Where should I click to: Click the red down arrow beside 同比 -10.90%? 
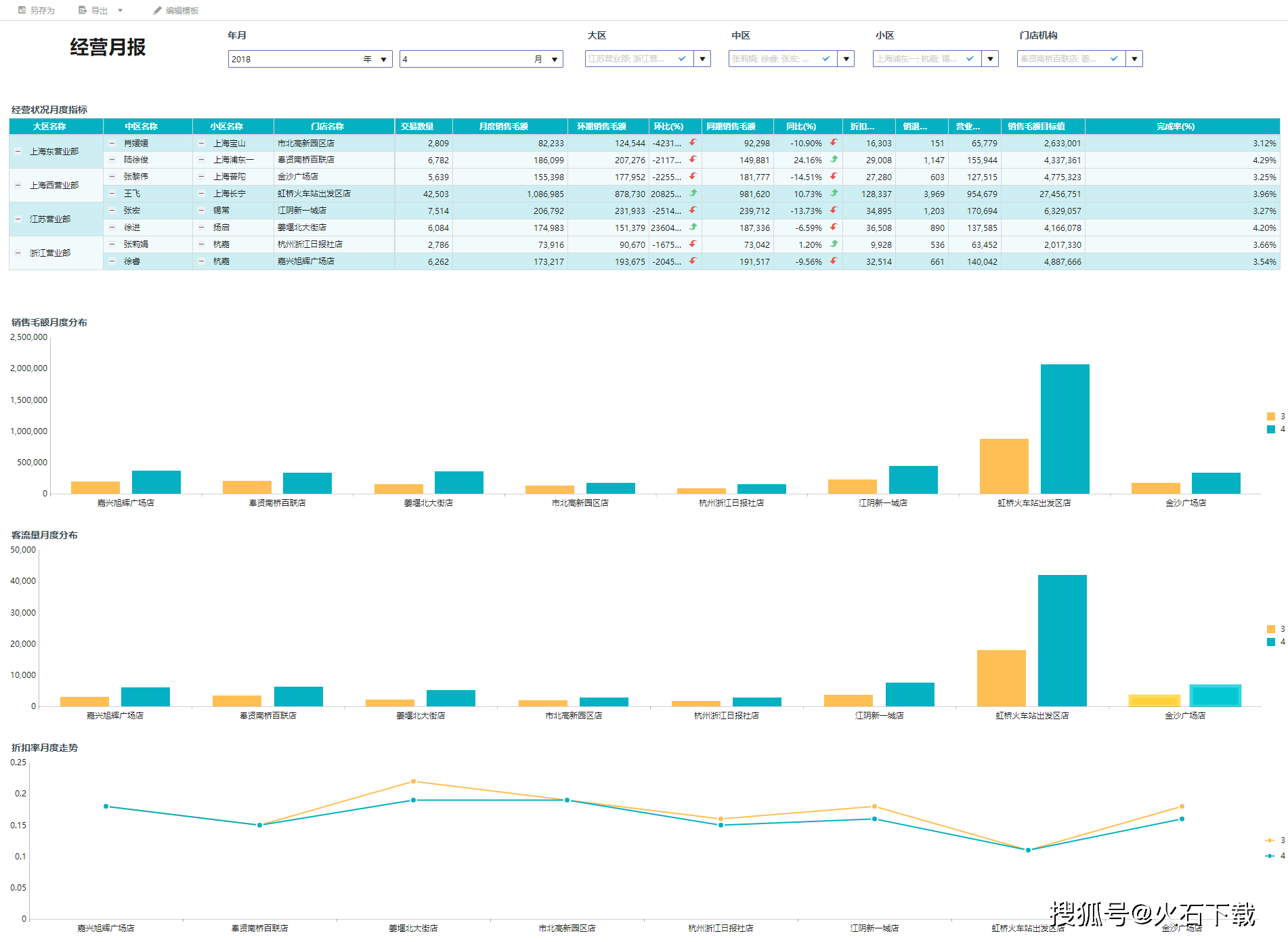tap(834, 143)
